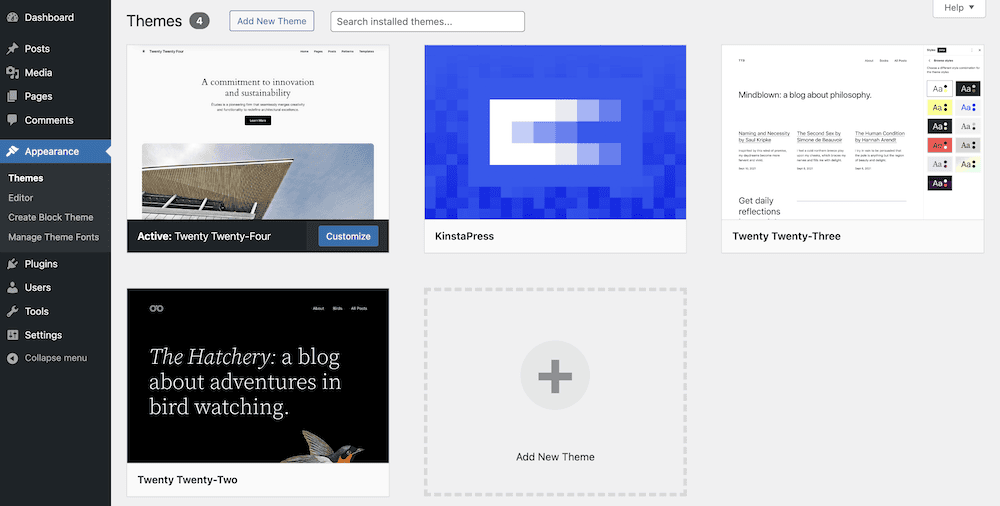Select the Twenty Twenty-Two theme screenshot
The height and width of the screenshot is (506, 1000).
click(258, 376)
